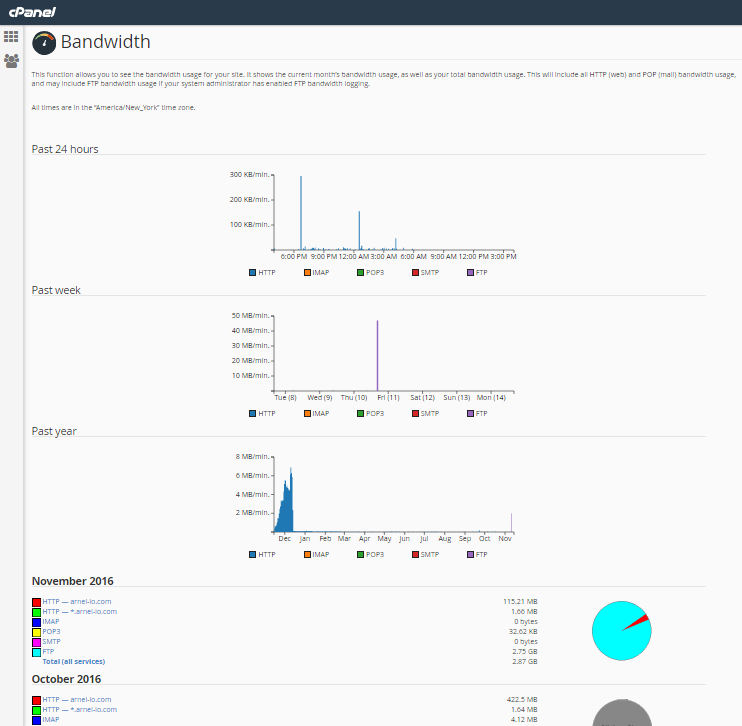
Task: Click the November 2016 pie chart
Action: click(621, 631)
